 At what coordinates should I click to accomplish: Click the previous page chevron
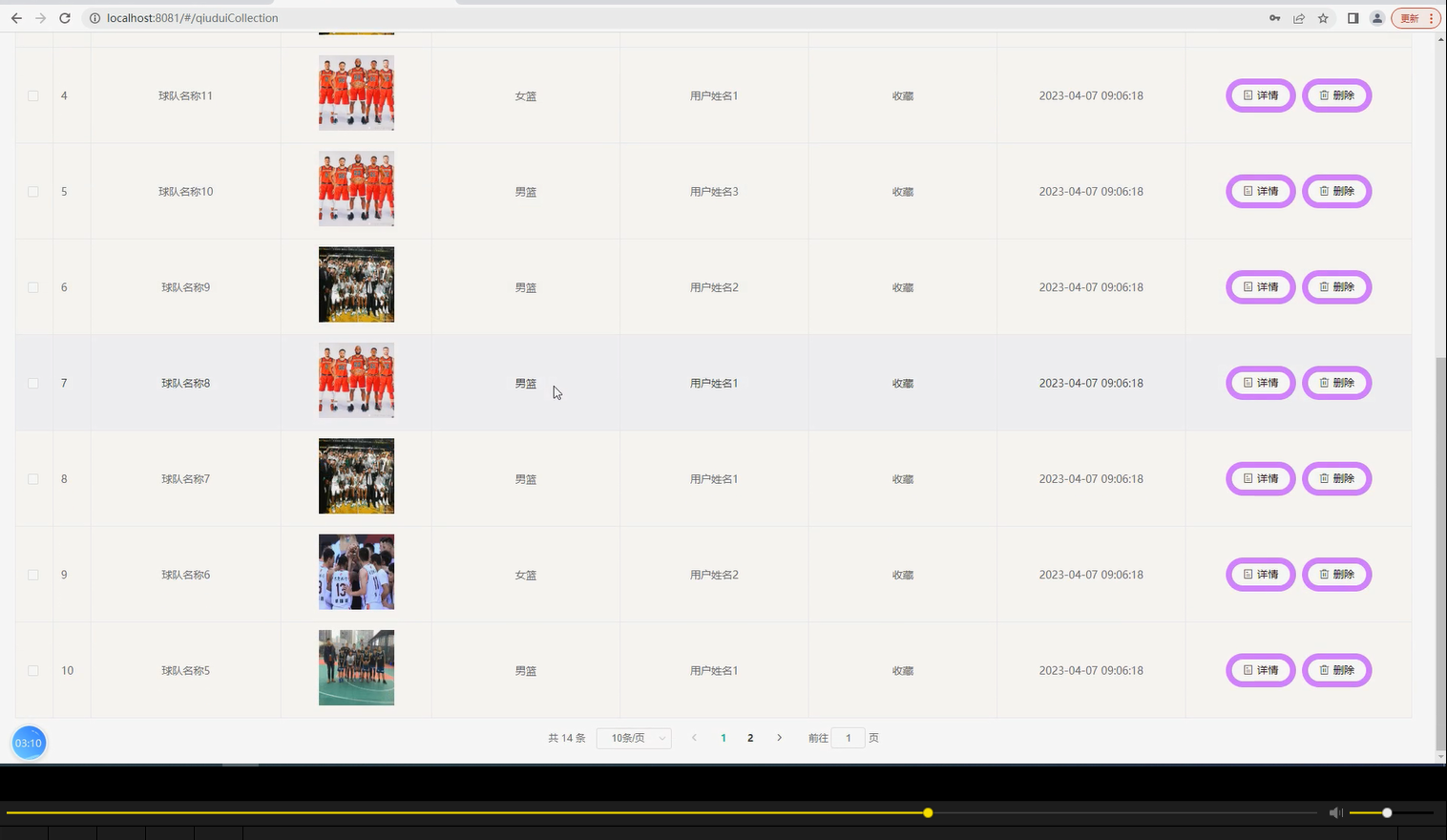point(694,738)
